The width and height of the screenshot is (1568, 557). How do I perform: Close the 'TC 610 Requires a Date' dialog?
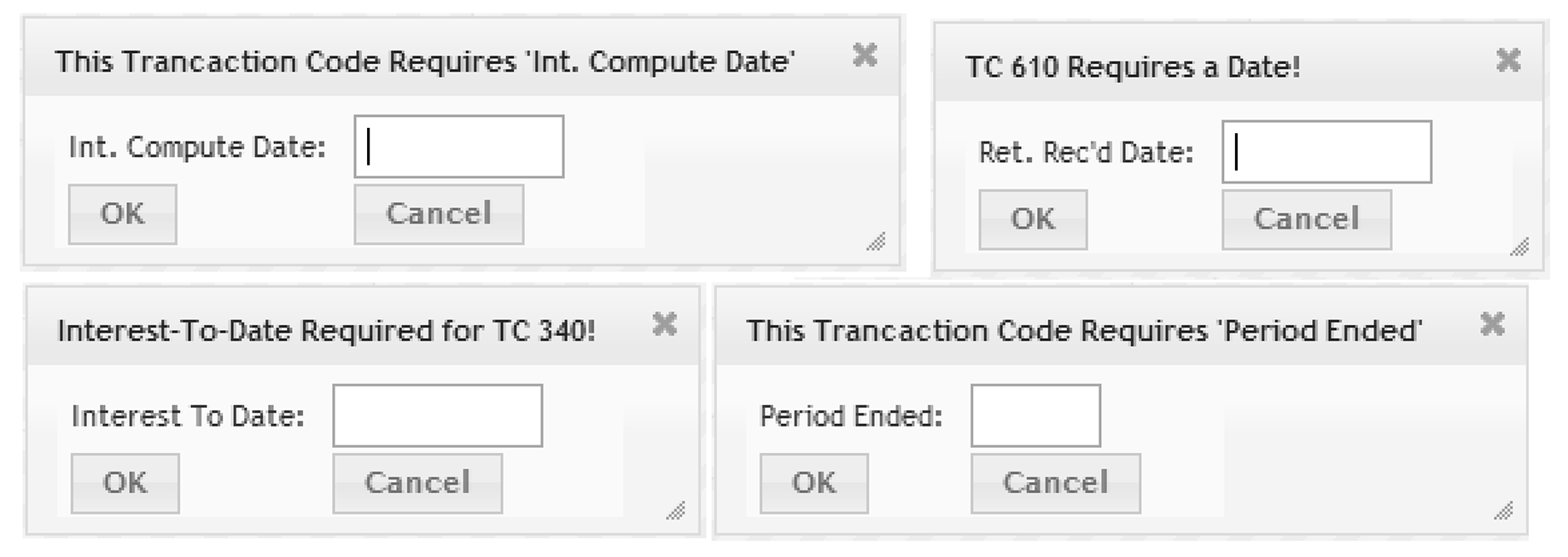click(x=1508, y=61)
